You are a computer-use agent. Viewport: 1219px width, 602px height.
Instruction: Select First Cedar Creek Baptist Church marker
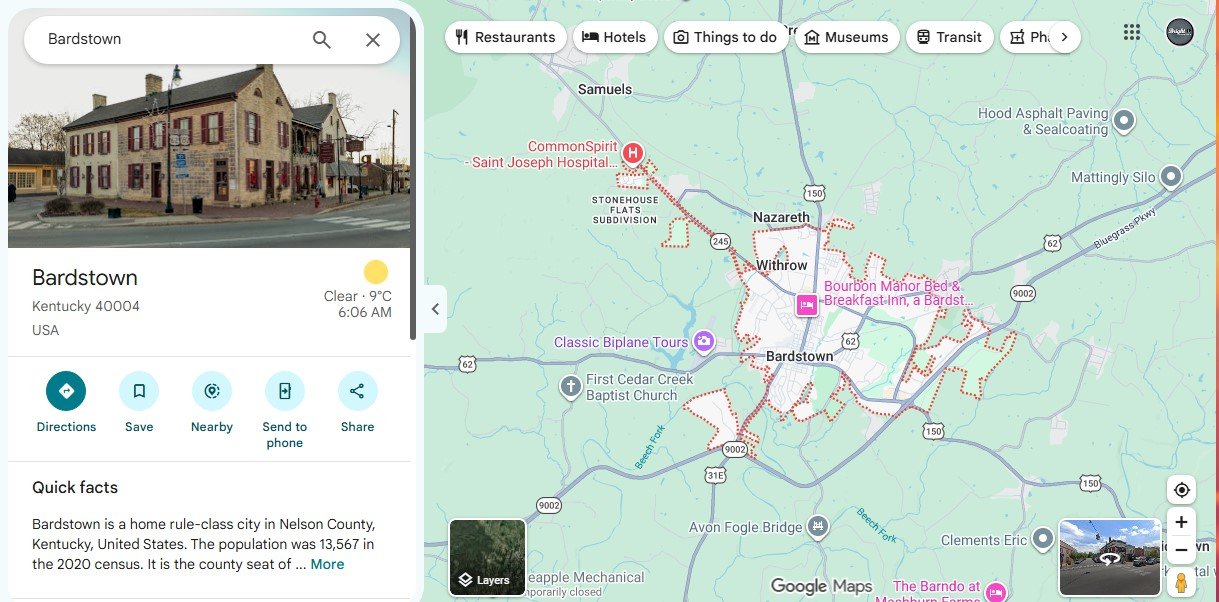(x=570, y=386)
